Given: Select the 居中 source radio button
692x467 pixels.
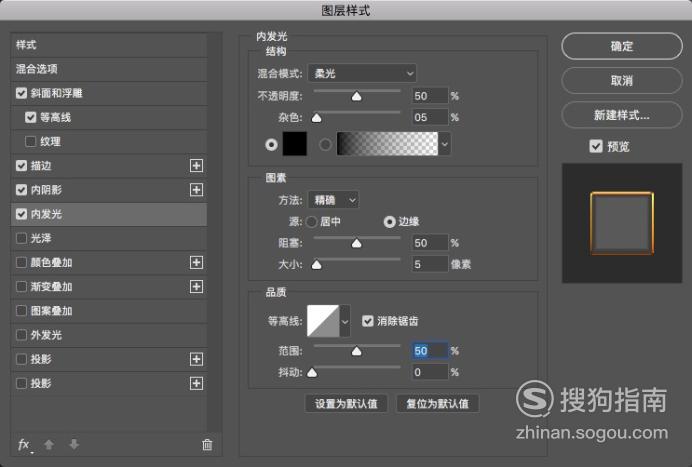Looking at the screenshot, I should point(312,222).
